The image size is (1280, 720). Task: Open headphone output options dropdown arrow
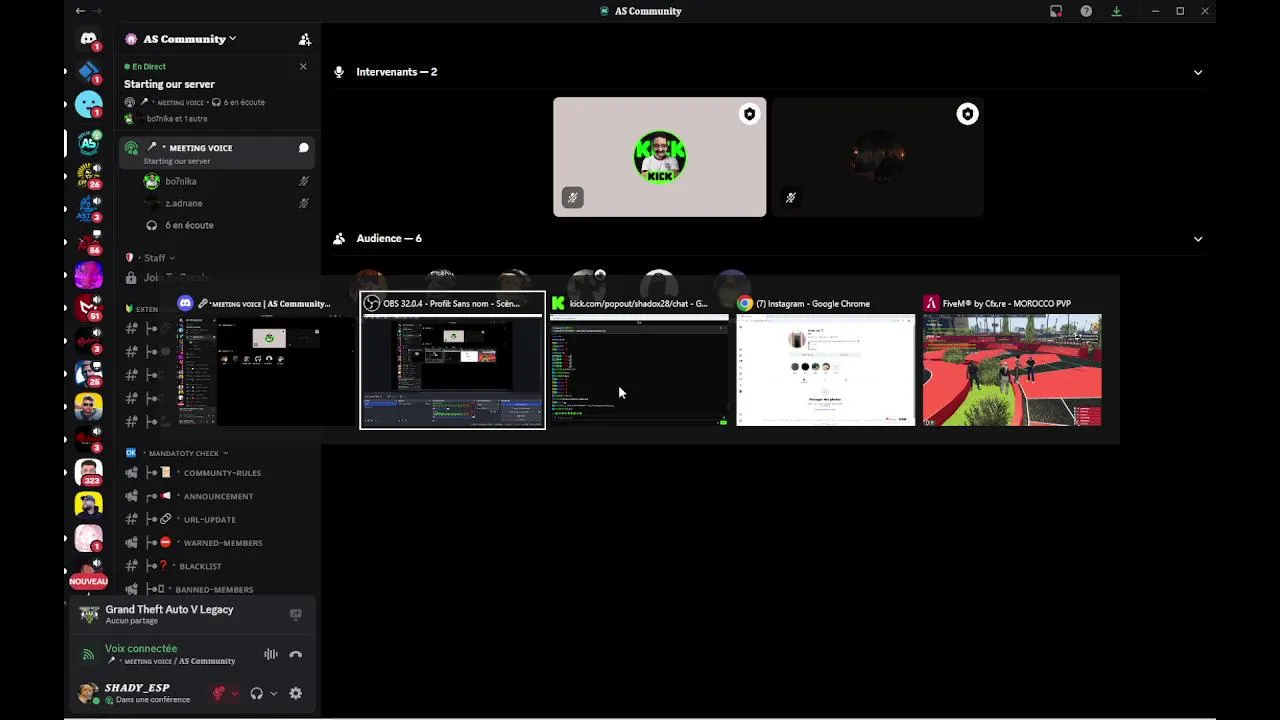[x=273, y=693]
